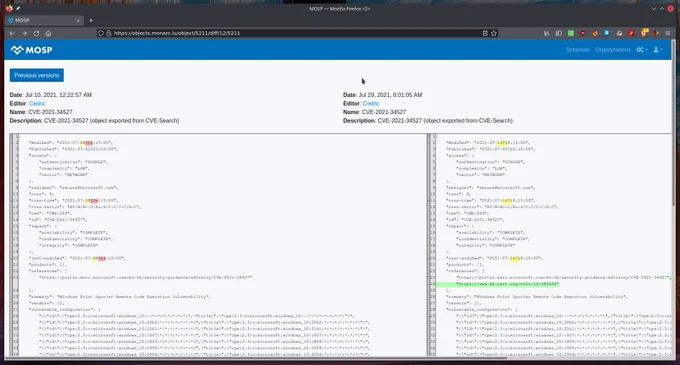Screen dimensions: 680x365
Task: Click the window title 'MOSP — Mozilla Firefox'
Action: [340, 8]
